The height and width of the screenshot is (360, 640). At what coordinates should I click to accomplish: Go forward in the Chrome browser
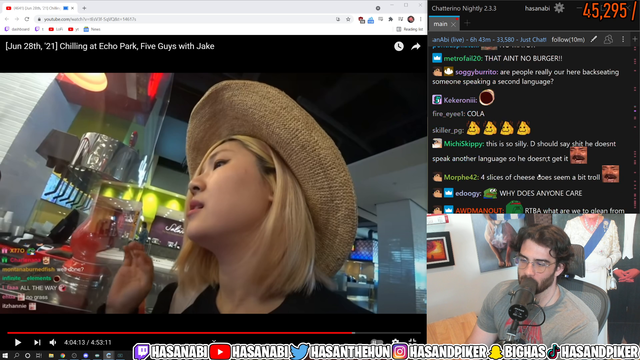(x=17, y=19)
